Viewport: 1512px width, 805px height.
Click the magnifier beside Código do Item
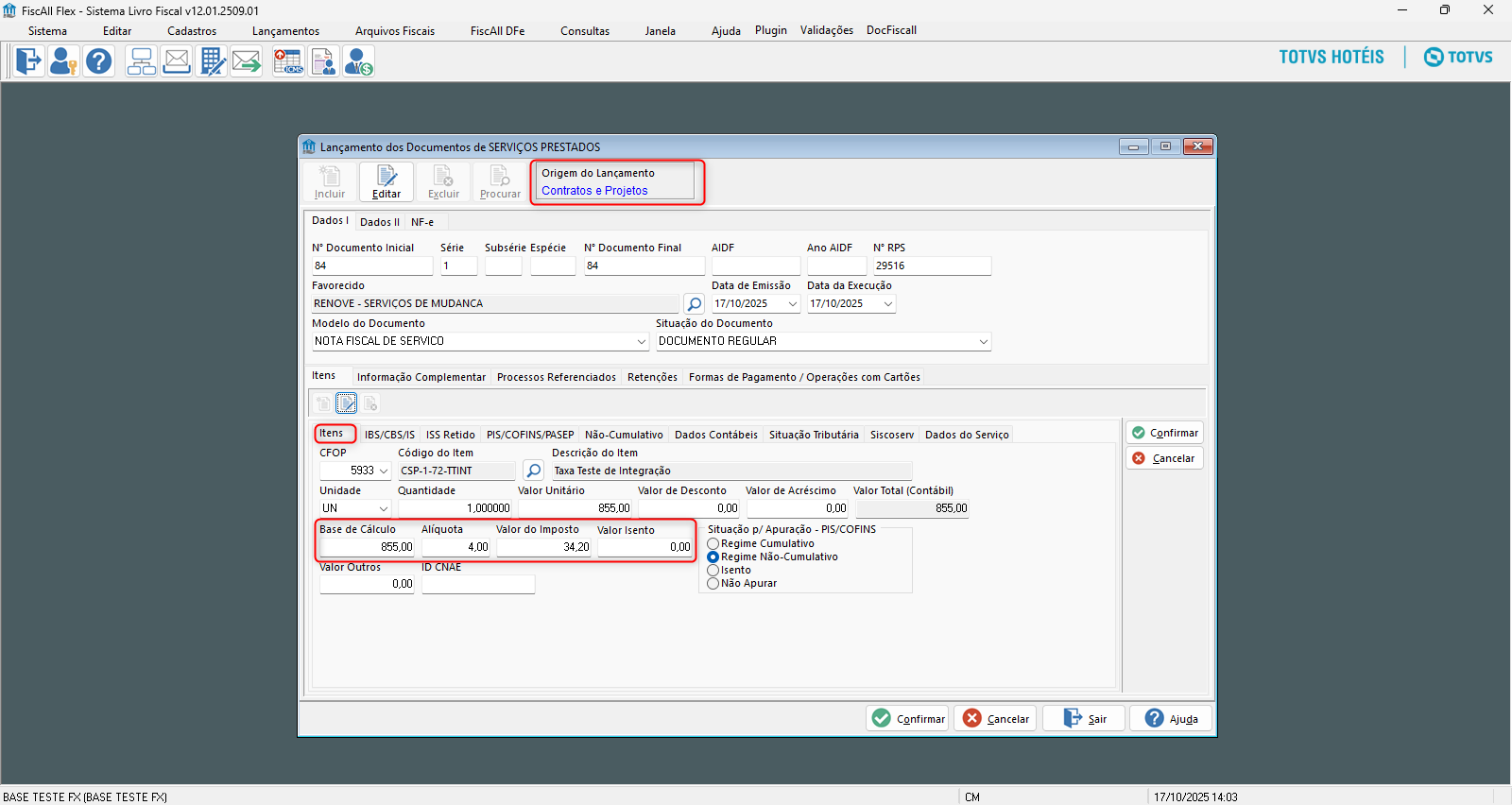[x=534, y=471]
